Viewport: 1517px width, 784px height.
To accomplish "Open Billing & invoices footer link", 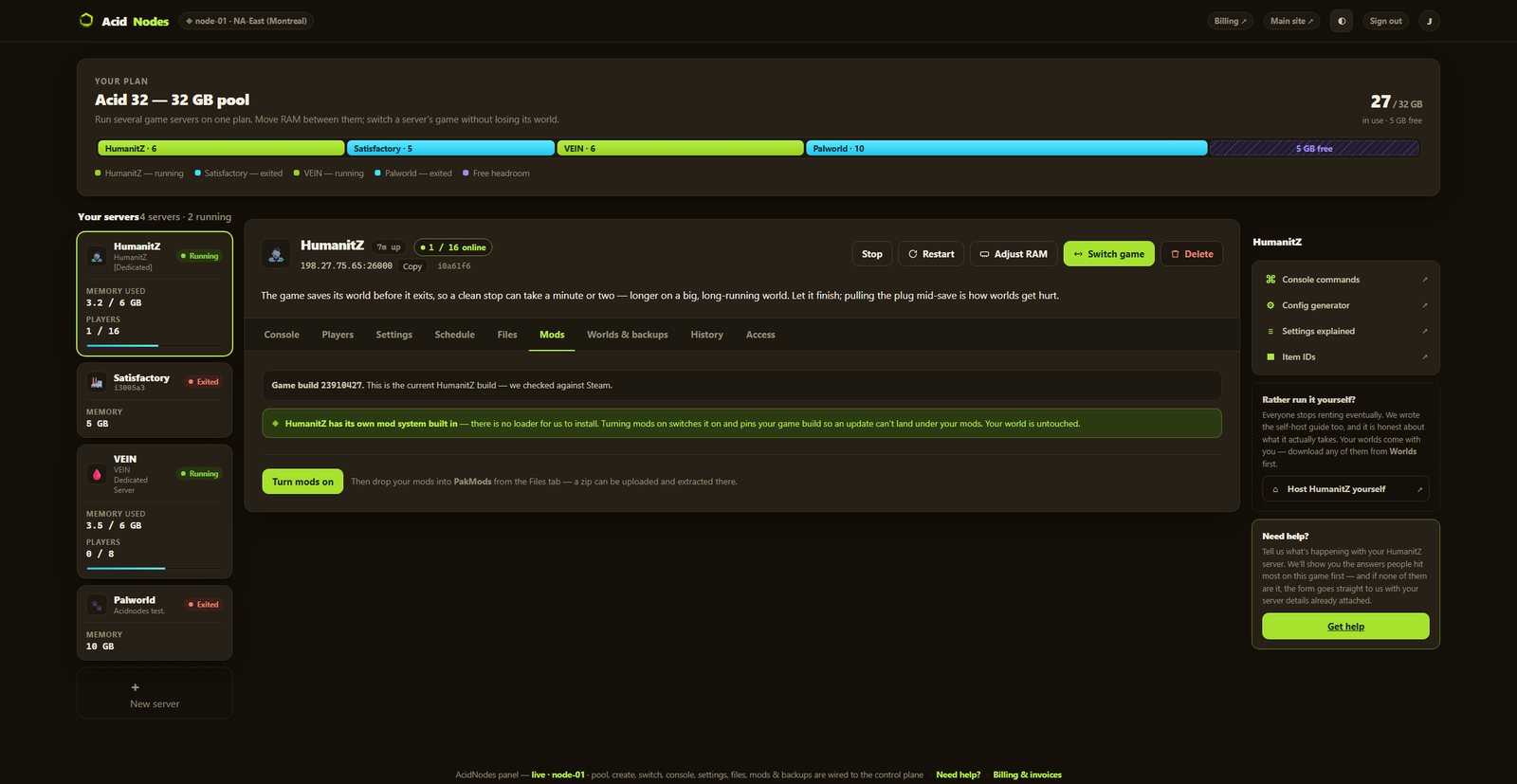I will pyautogui.click(x=1028, y=775).
